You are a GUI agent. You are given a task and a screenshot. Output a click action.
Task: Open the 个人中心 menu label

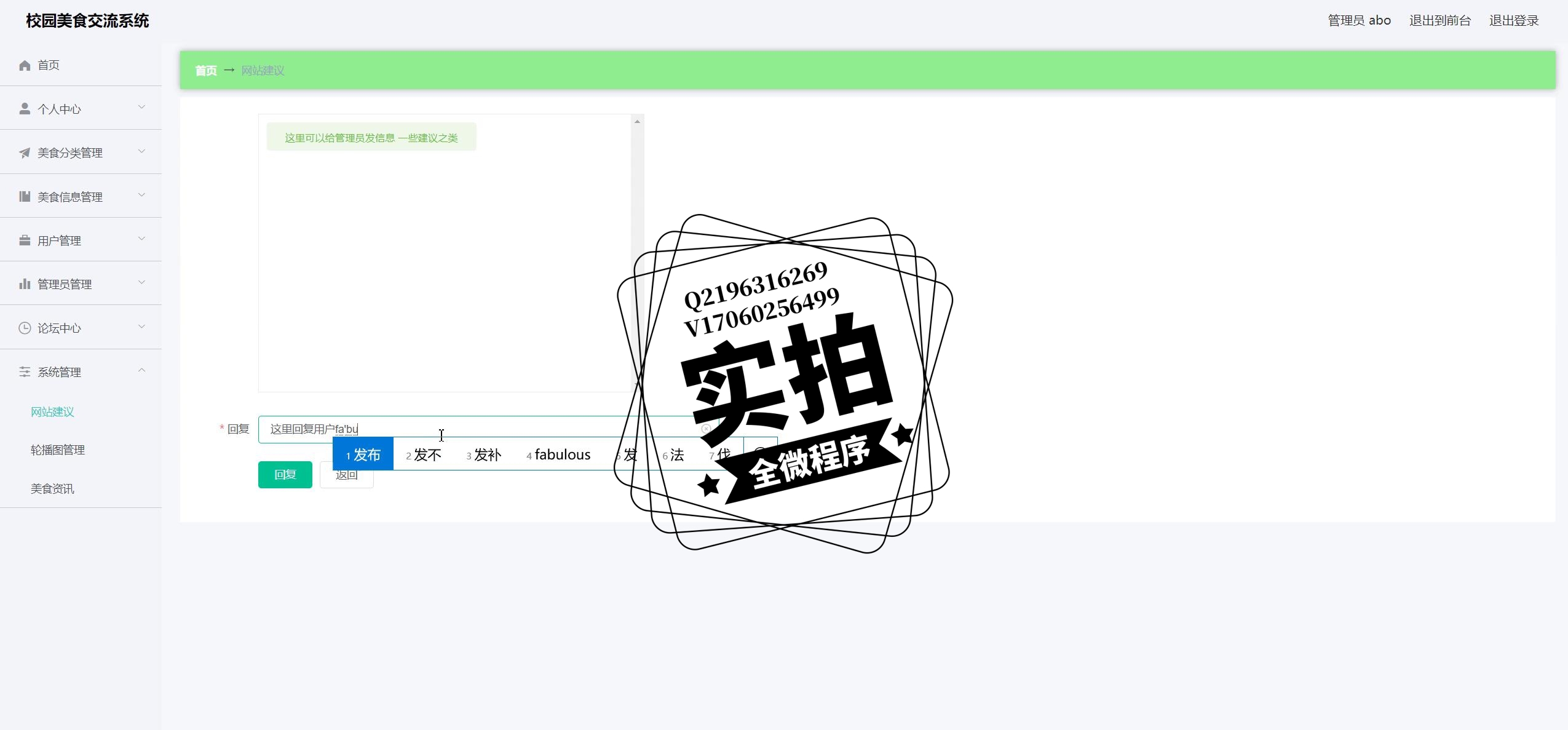point(59,109)
